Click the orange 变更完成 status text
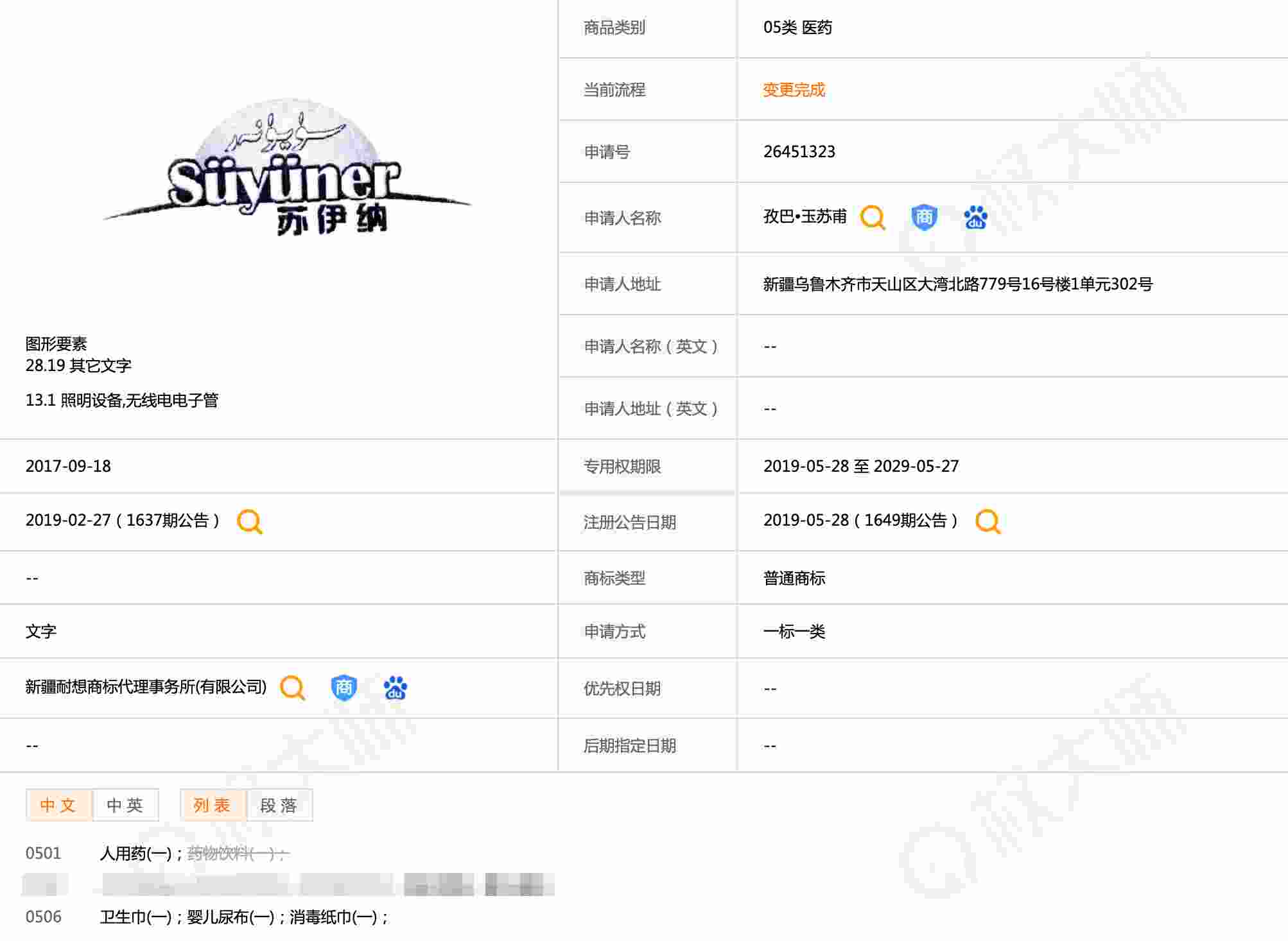Screen dimensions: 1288x941 [794, 90]
